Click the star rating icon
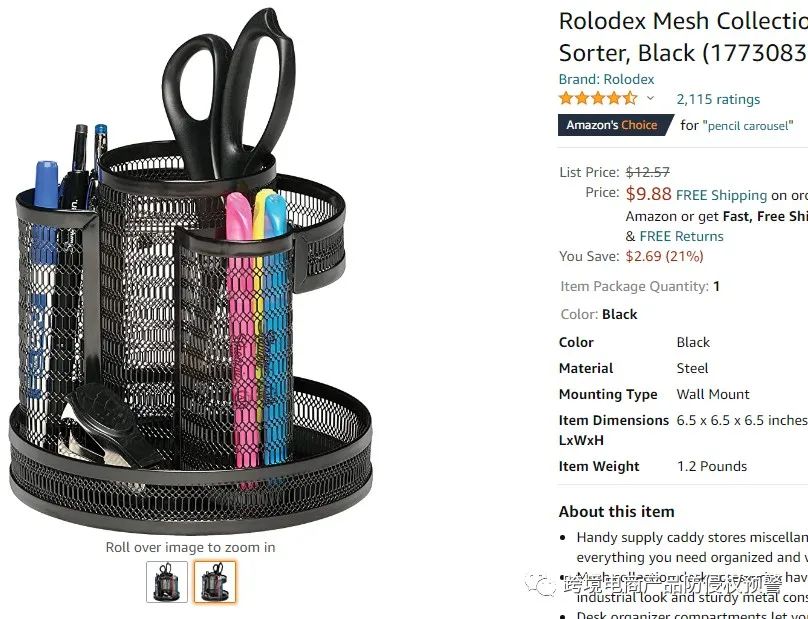The image size is (808, 619). pos(597,98)
